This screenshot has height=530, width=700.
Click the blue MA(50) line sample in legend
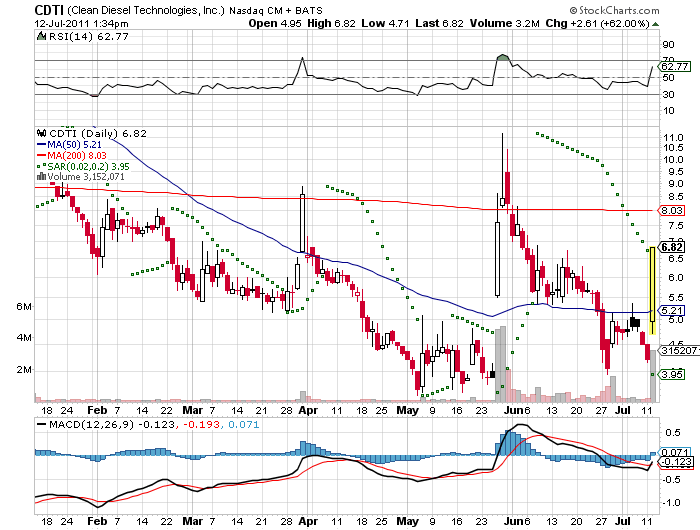point(42,145)
